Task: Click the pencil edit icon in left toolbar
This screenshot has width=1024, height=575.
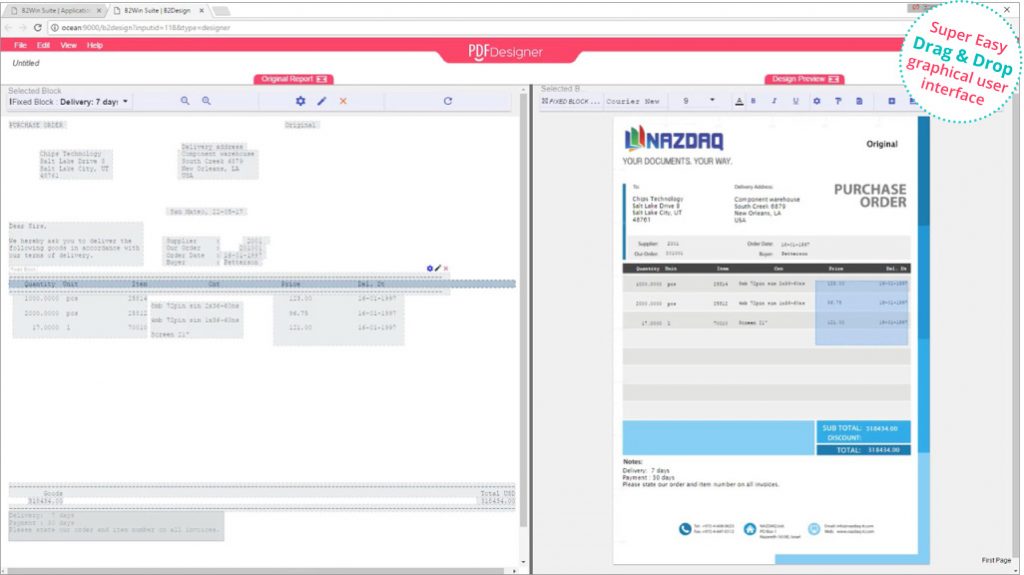Action: click(321, 101)
